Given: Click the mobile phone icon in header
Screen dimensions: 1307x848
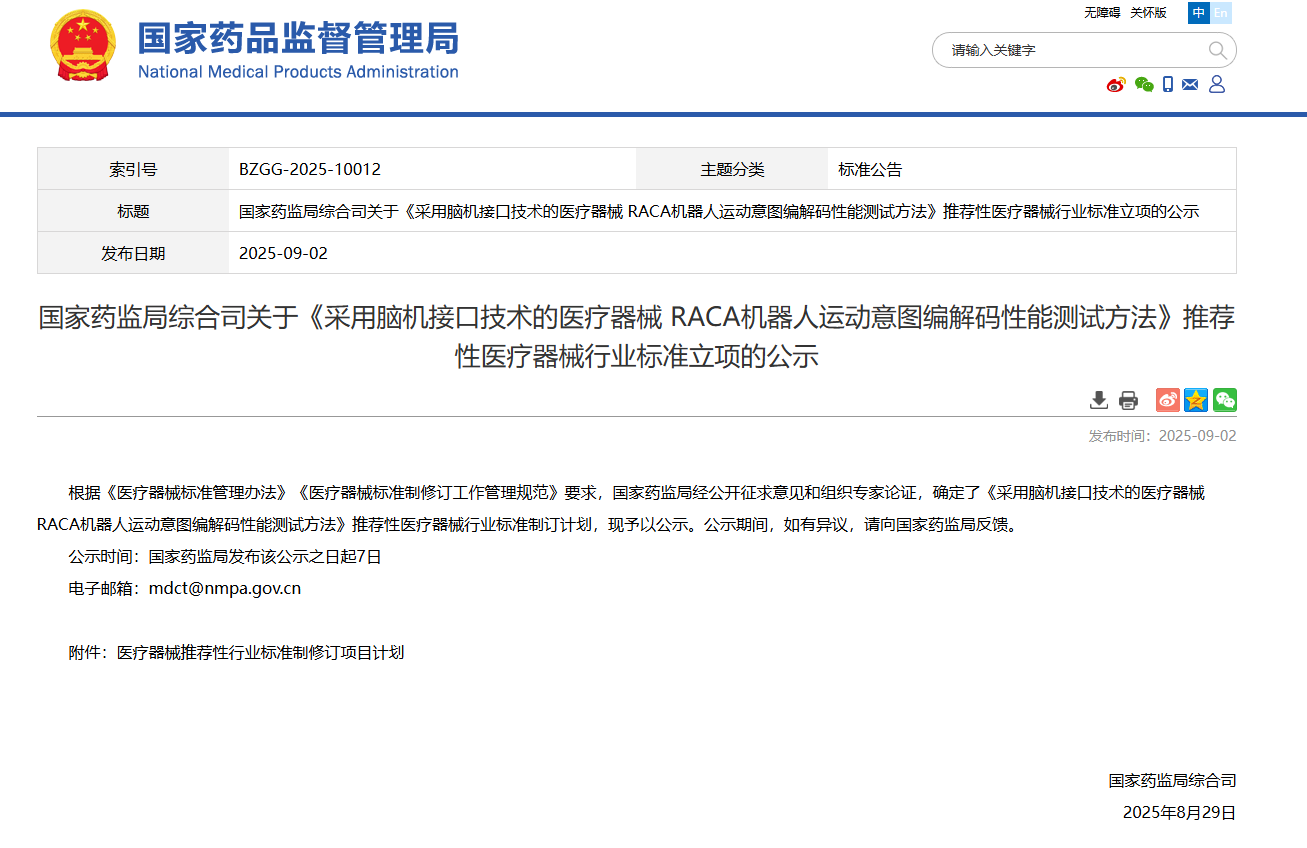Looking at the screenshot, I should [1168, 85].
